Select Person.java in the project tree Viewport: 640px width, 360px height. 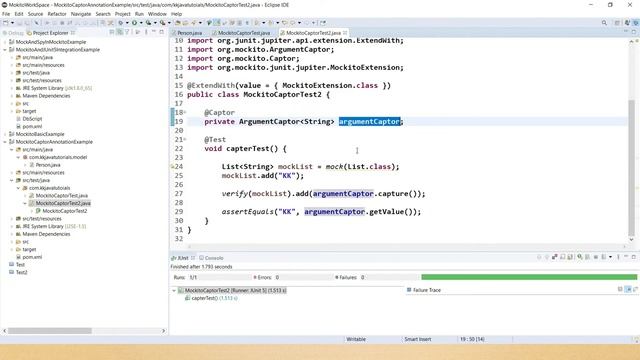click(48, 165)
